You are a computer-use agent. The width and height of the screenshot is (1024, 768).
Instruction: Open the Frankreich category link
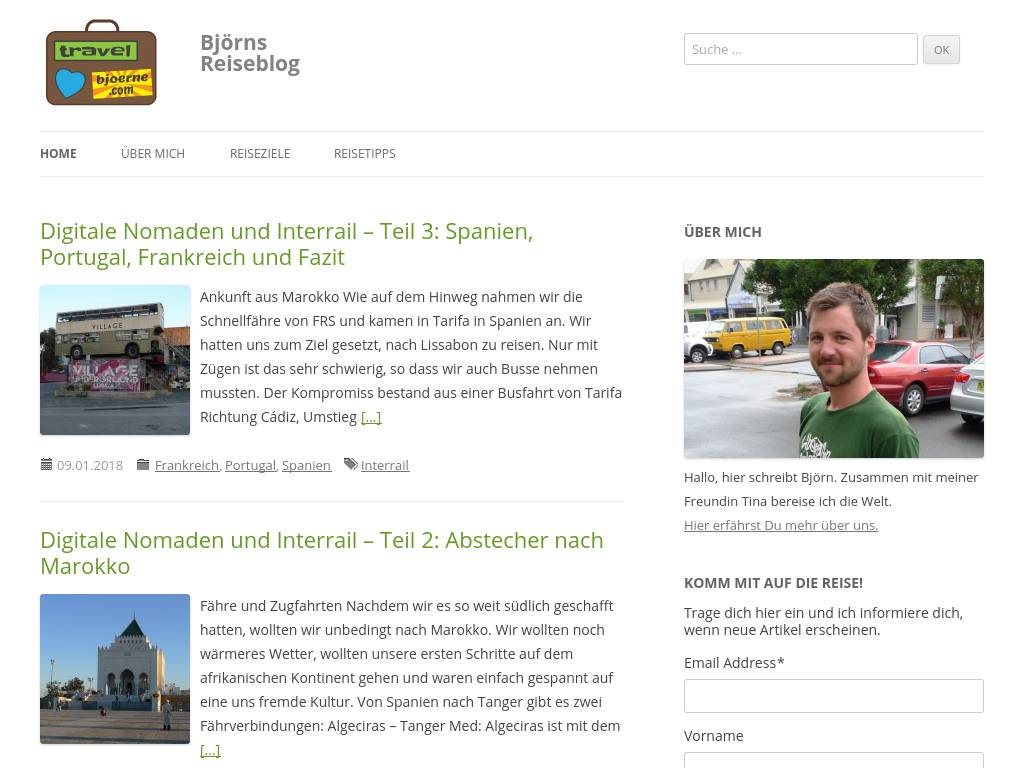187,465
